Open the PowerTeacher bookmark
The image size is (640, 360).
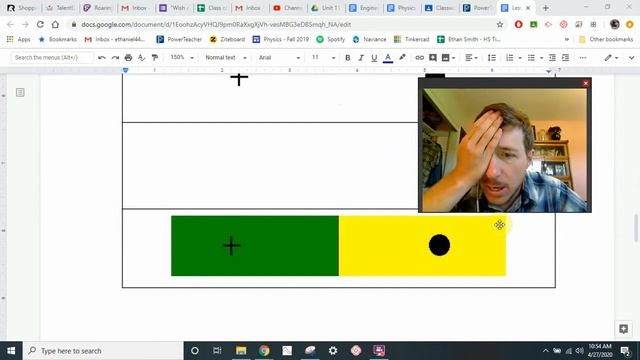click(179, 39)
